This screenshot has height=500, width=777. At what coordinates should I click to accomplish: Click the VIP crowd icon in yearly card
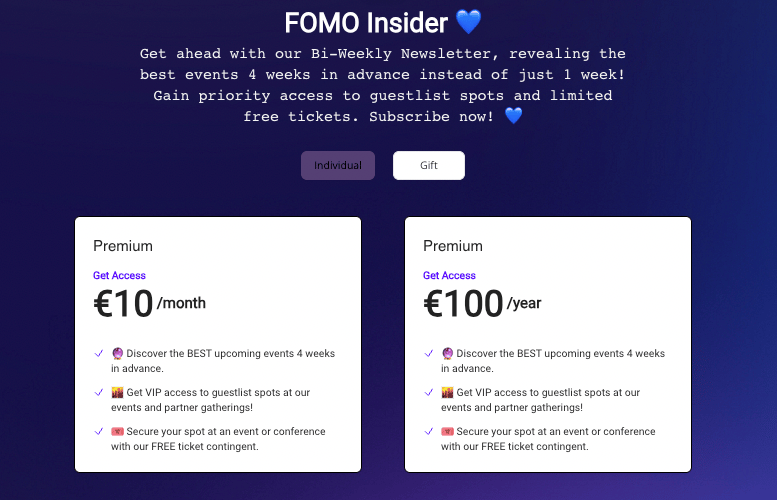click(447, 392)
